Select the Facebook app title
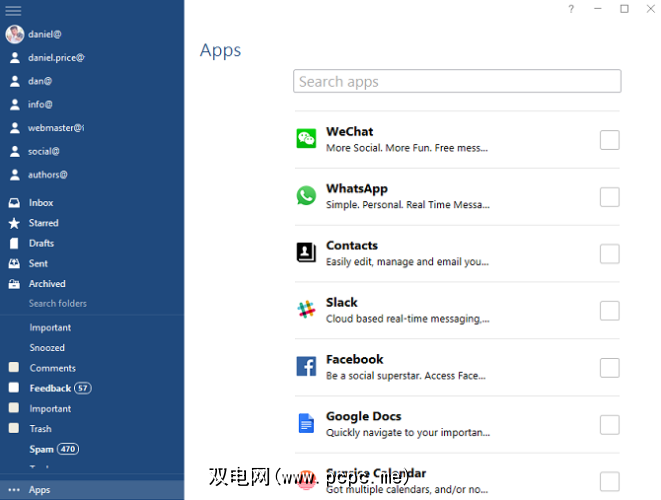The height and width of the screenshot is (500, 661). tap(355, 359)
